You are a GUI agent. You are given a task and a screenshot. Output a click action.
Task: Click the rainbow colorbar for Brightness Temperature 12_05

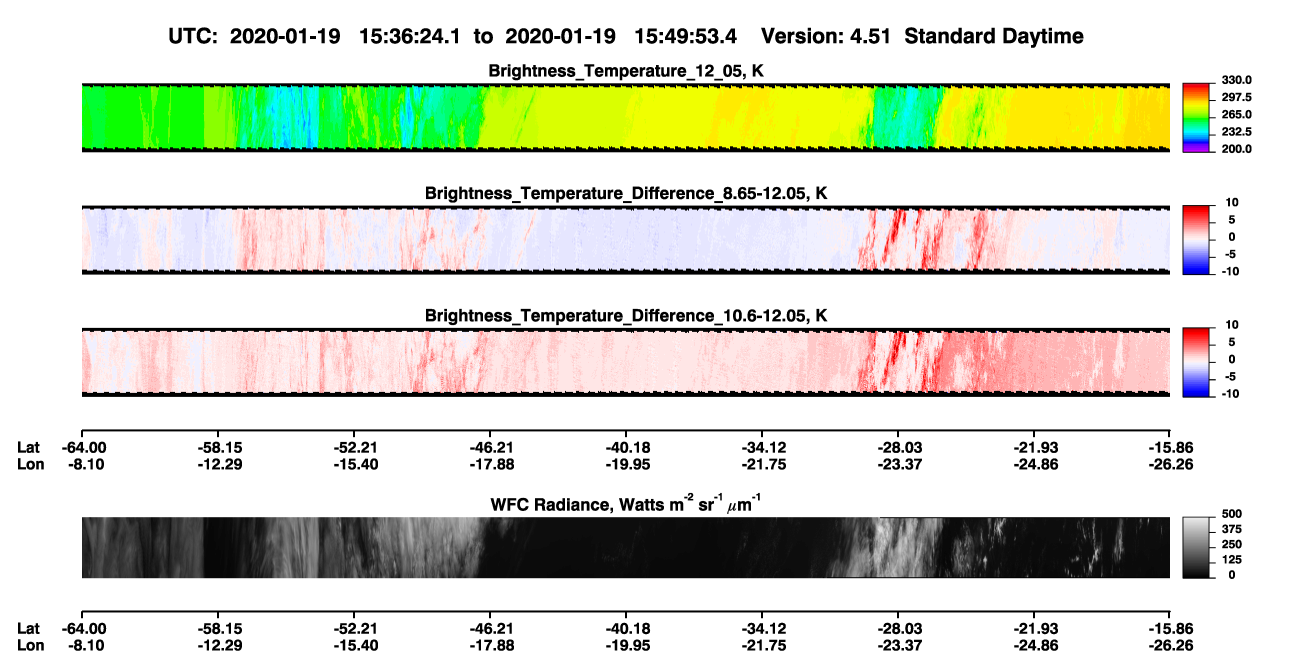coord(1196,117)
